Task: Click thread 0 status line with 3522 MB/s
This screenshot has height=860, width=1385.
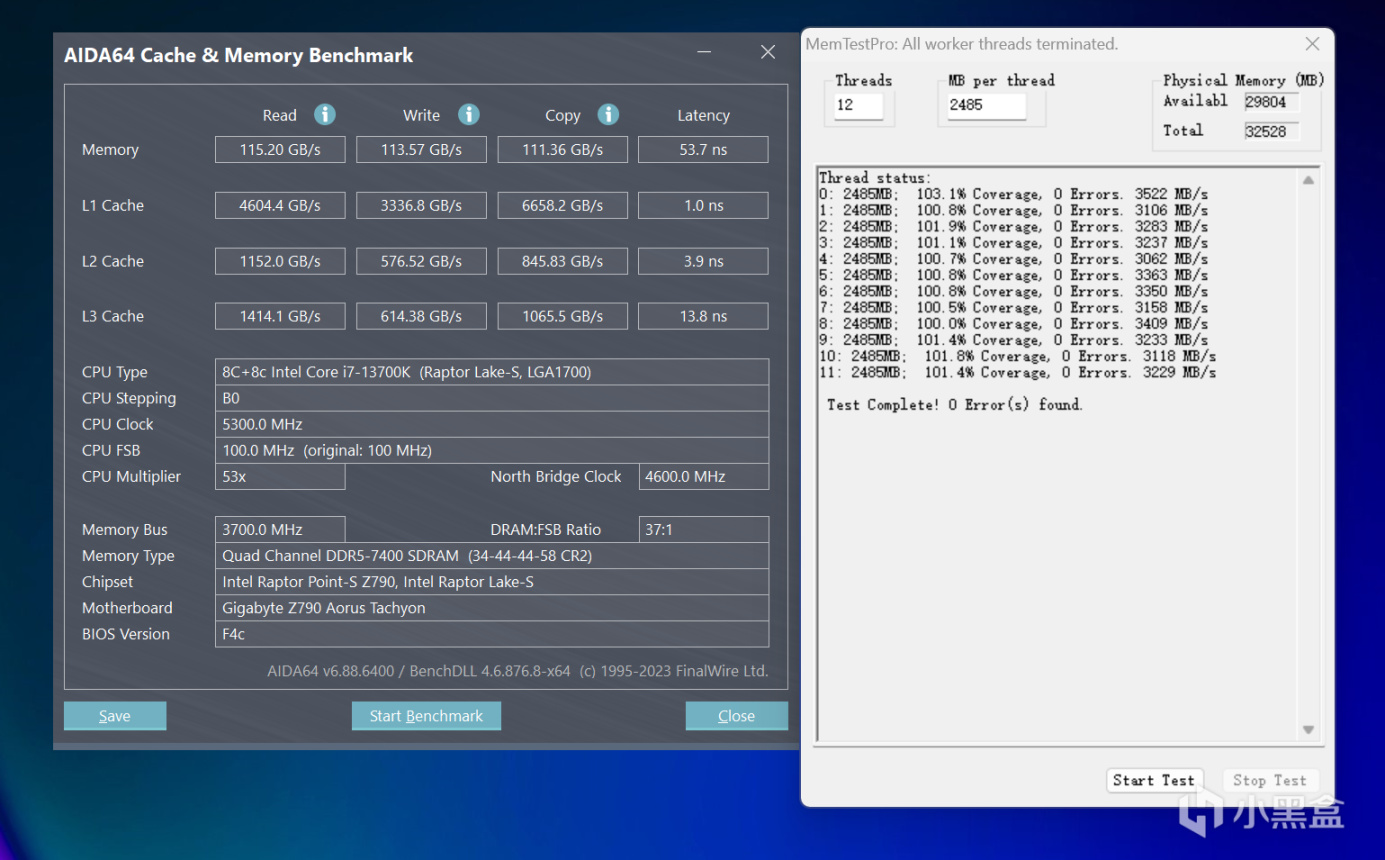Action: (1013, 194)
